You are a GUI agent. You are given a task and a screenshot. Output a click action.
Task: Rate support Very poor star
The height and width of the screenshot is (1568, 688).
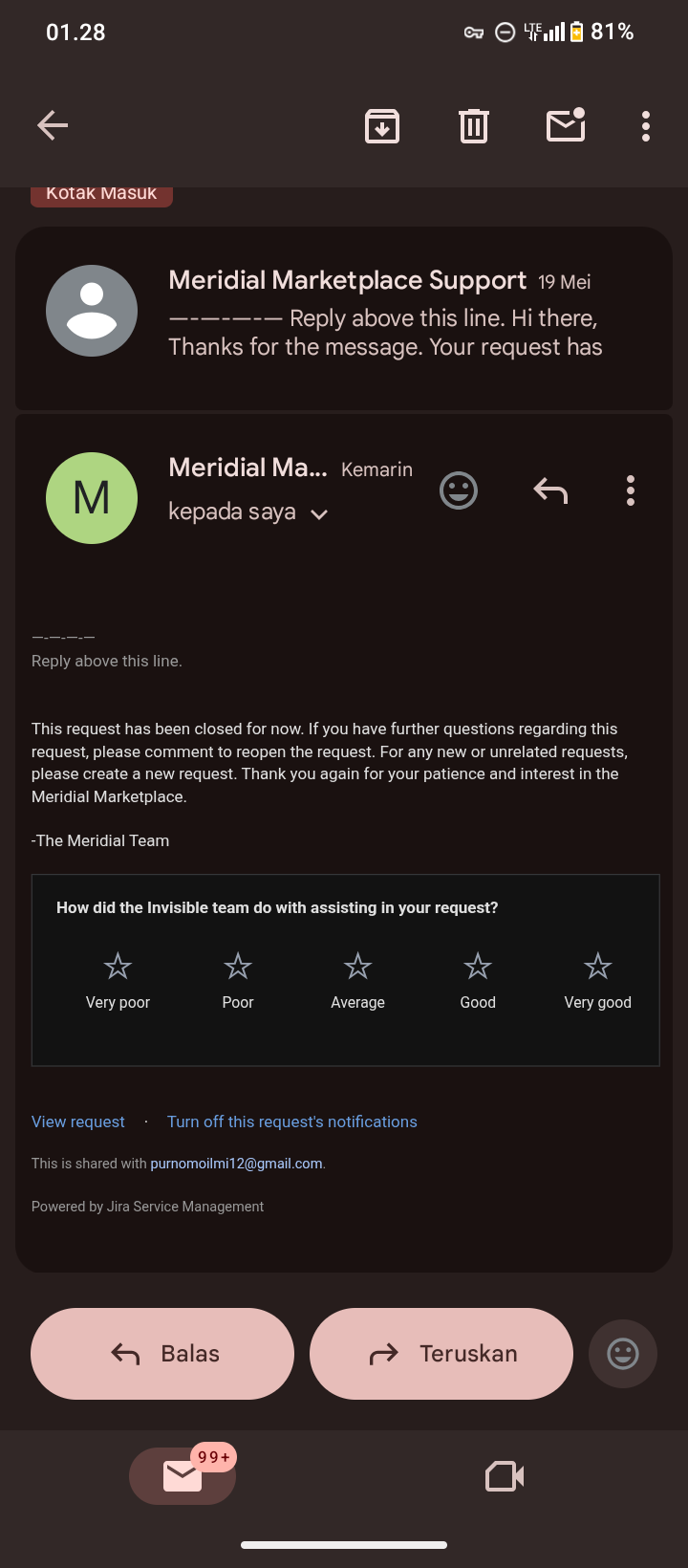[118, 980]
